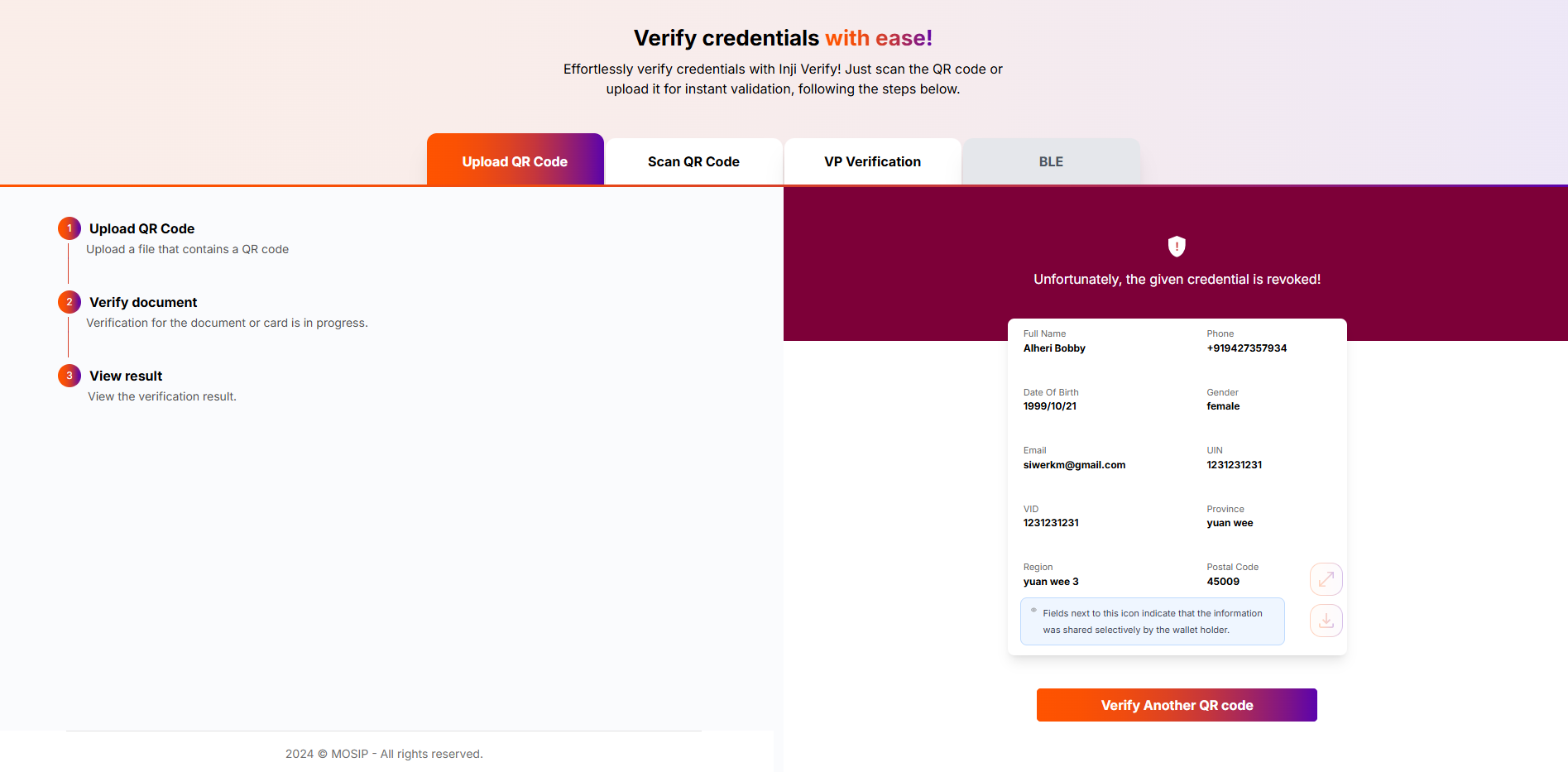The width and height of the screenshot is (1568, 772).
Task: Select the VP Verification tab
Action: point(872,161)
